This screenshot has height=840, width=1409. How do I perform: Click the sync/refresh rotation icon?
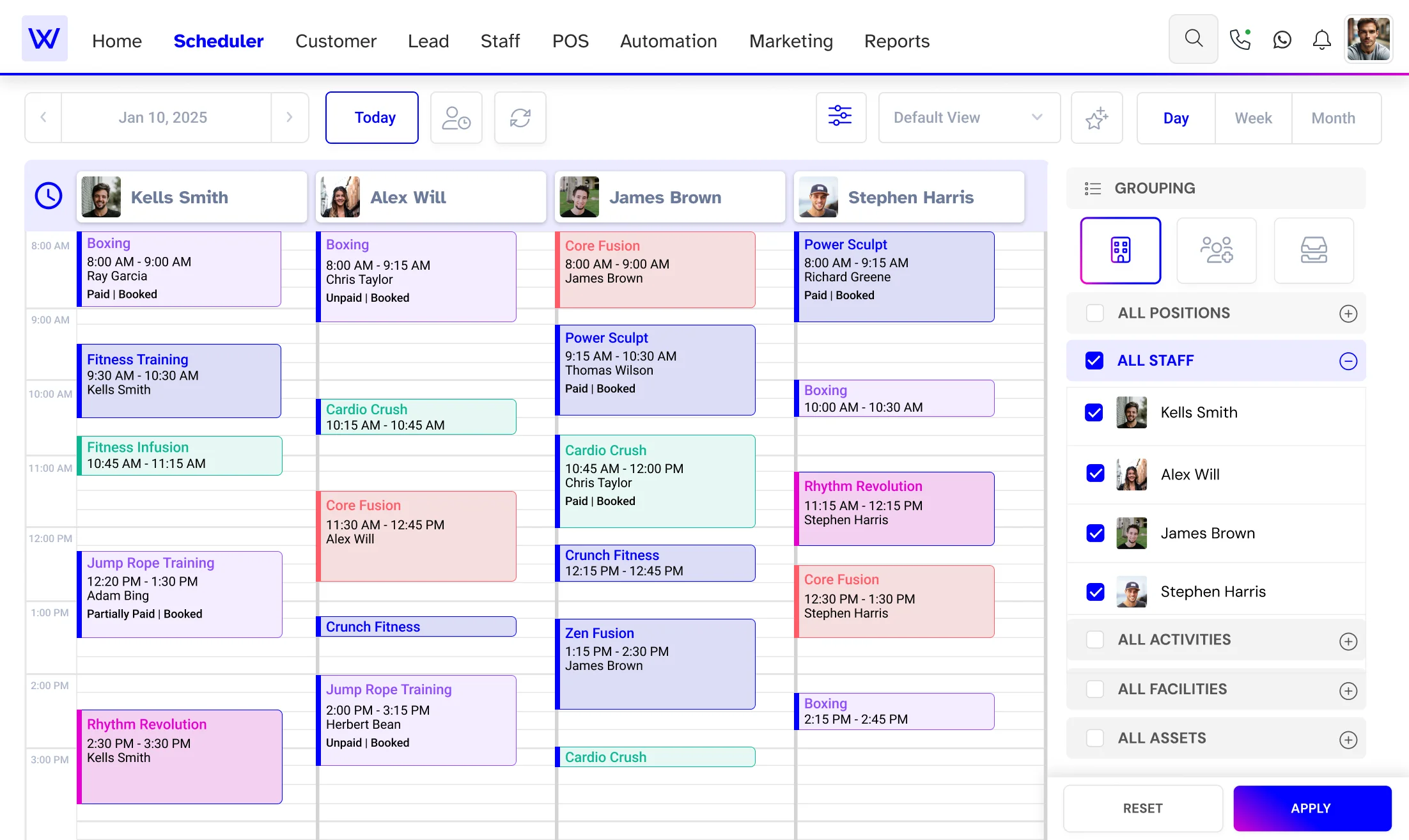520,117
